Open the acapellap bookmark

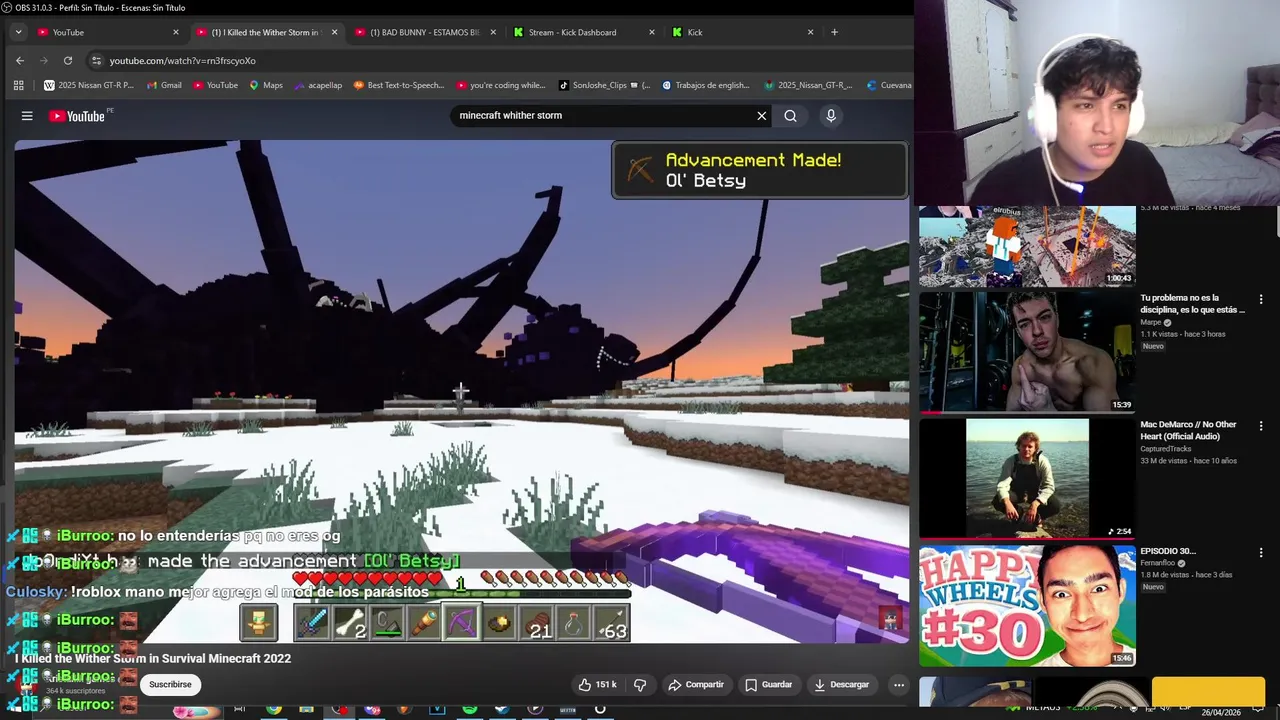click(318, 85)
